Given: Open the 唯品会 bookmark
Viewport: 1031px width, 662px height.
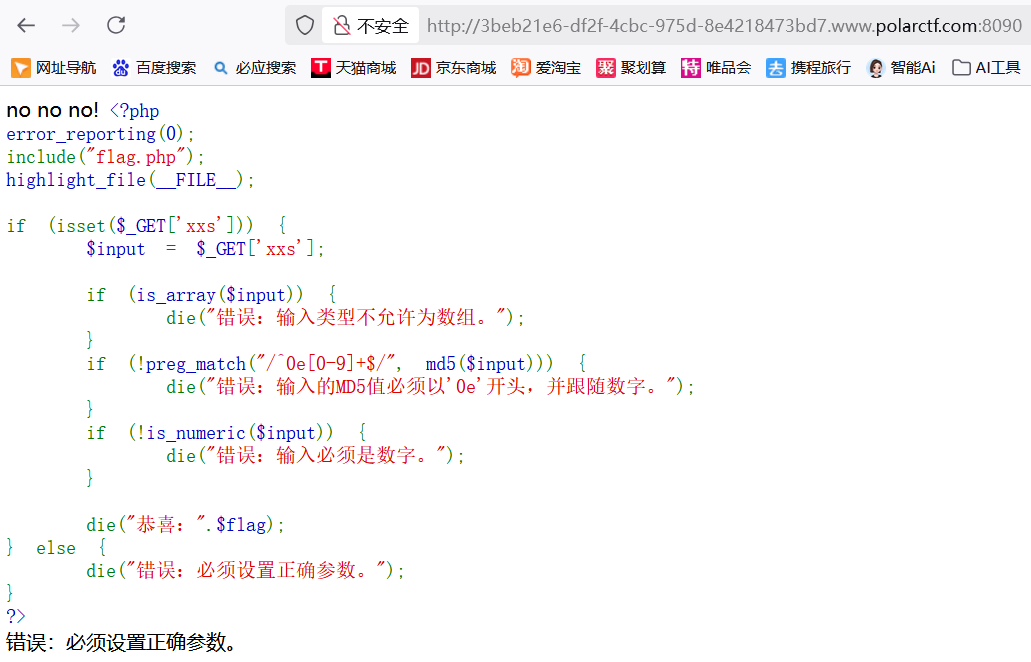Looking at the screenshot, I should (x=716, y=68).
